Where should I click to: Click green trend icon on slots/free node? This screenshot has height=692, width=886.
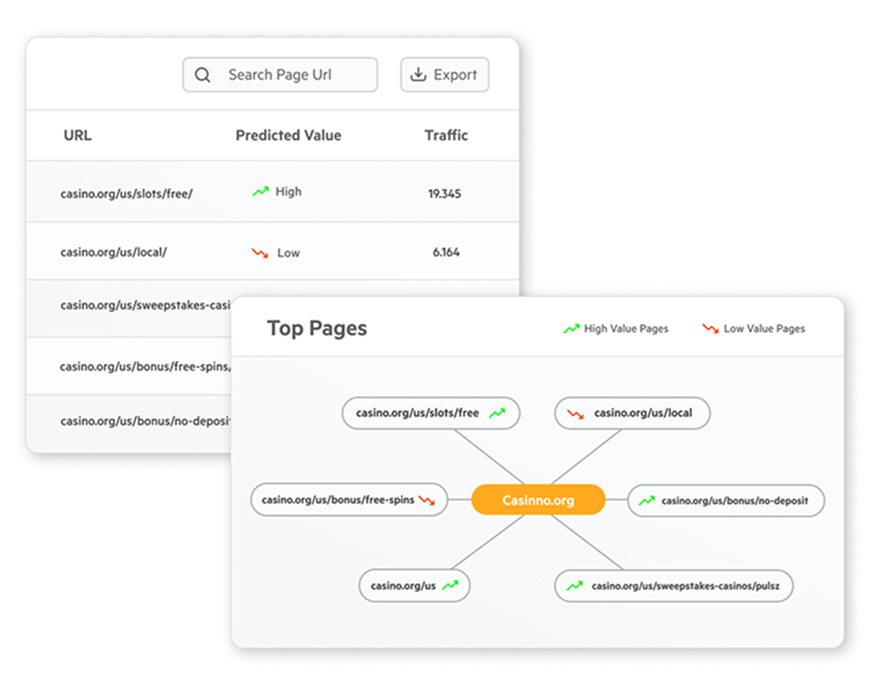click(x=497, y=414)
